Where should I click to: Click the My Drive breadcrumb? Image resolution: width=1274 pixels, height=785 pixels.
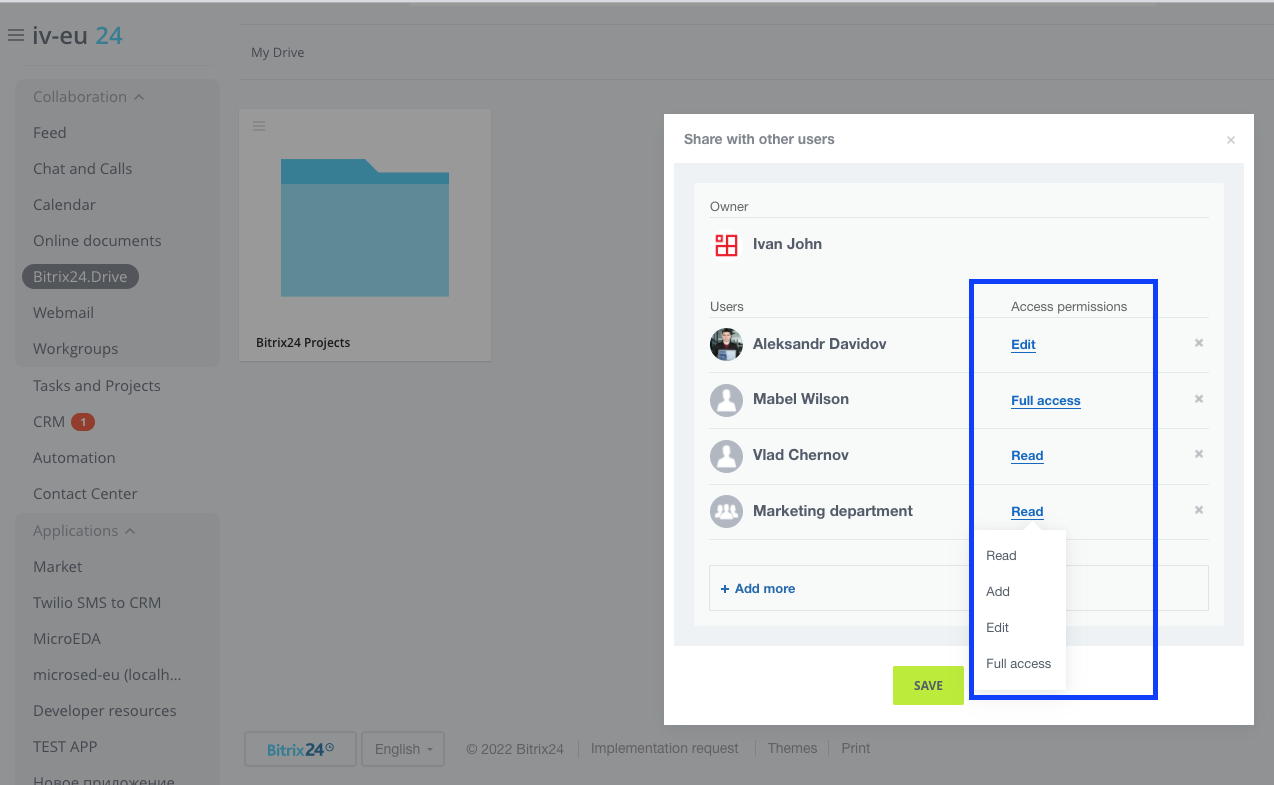277,53
